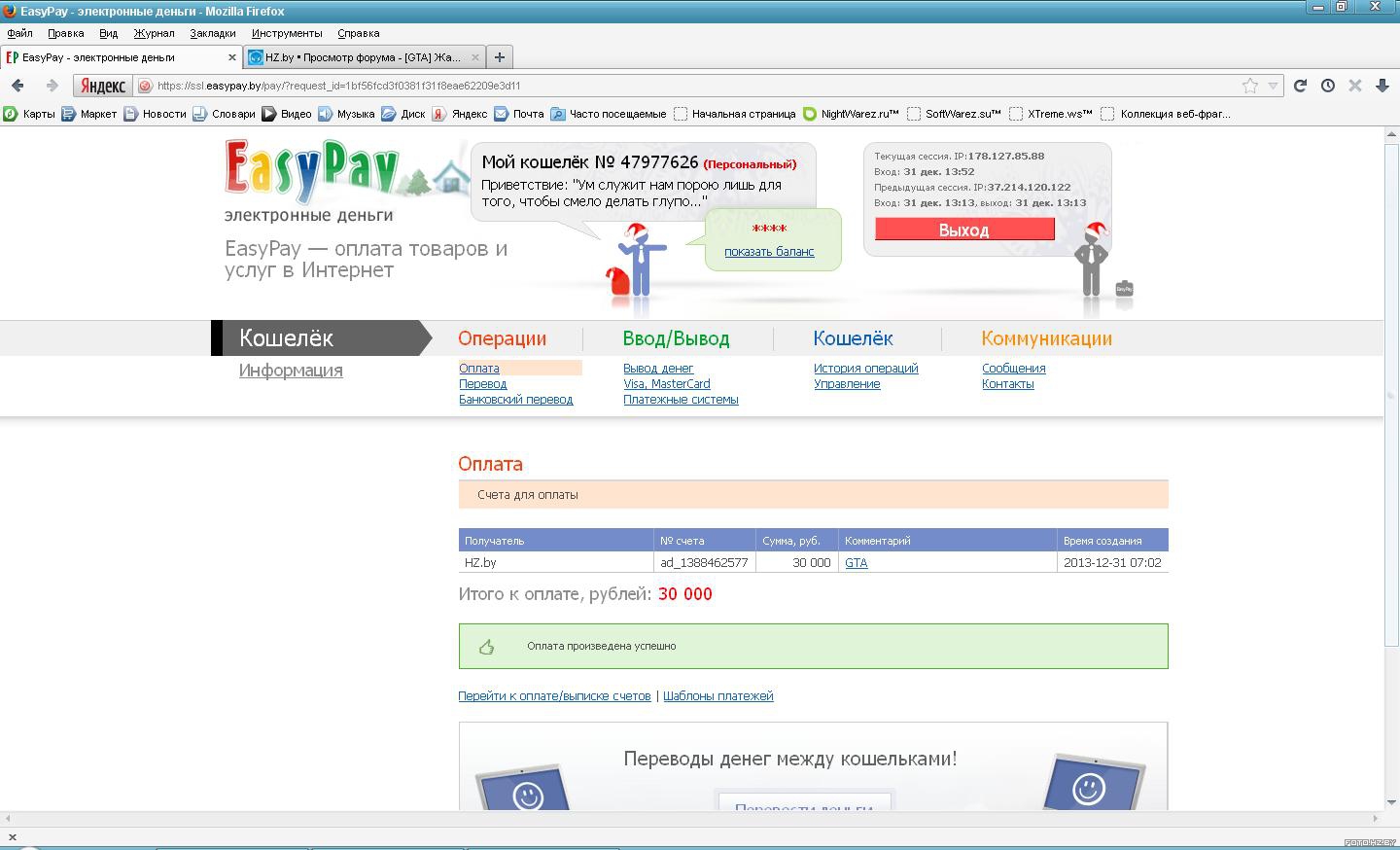Open the Новости bookmark

[x=155, y=114]
